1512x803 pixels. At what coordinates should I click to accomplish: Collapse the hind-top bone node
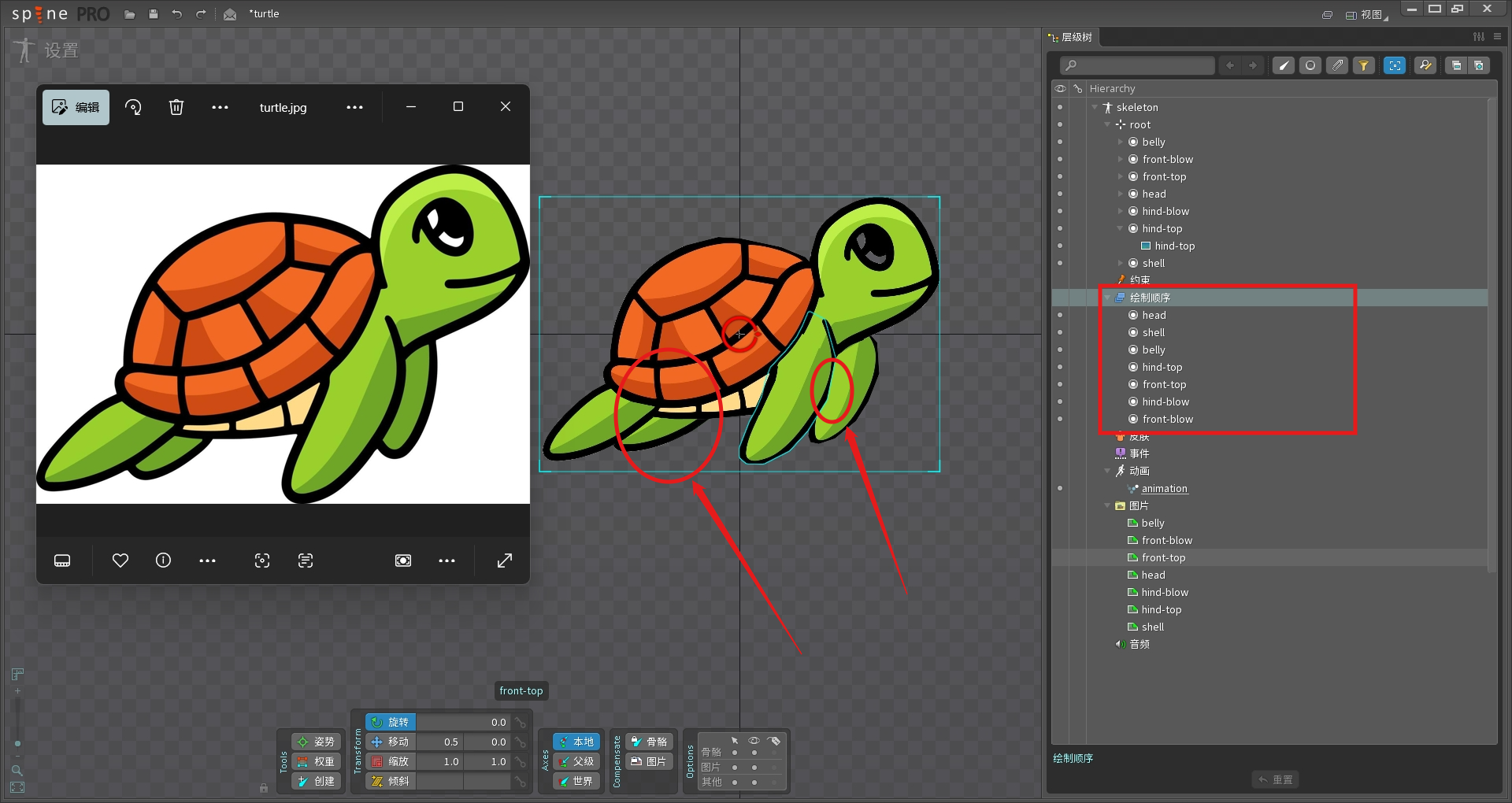(1121, 228)
